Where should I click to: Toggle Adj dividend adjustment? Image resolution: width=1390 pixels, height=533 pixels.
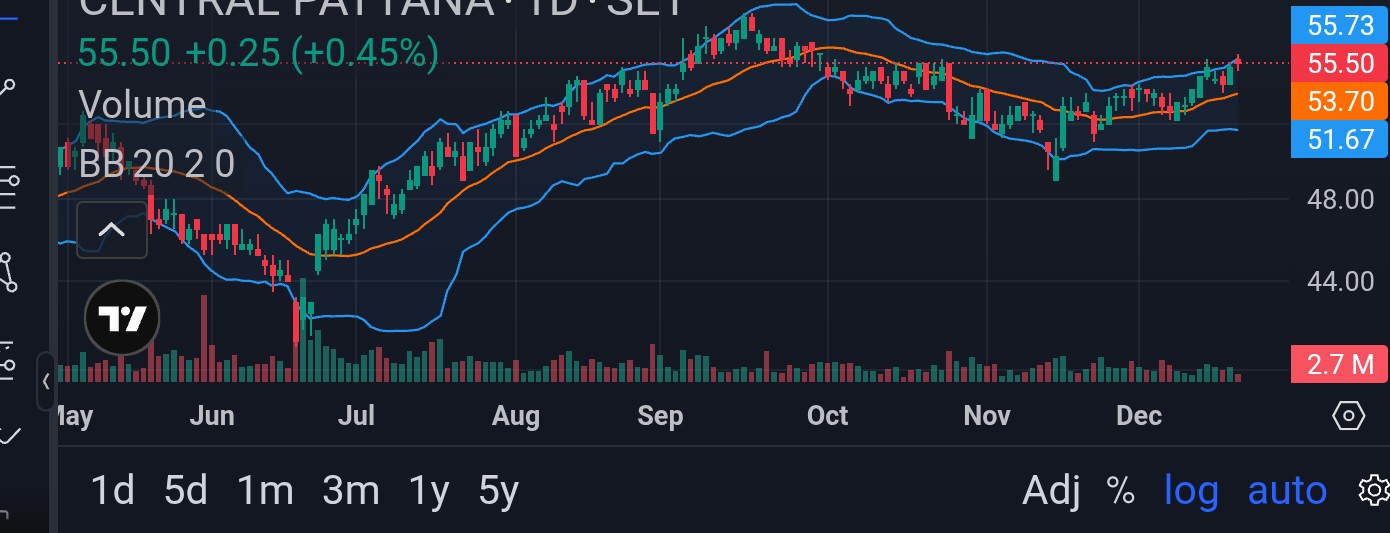pyautogui.click(x=1051, y=490)
